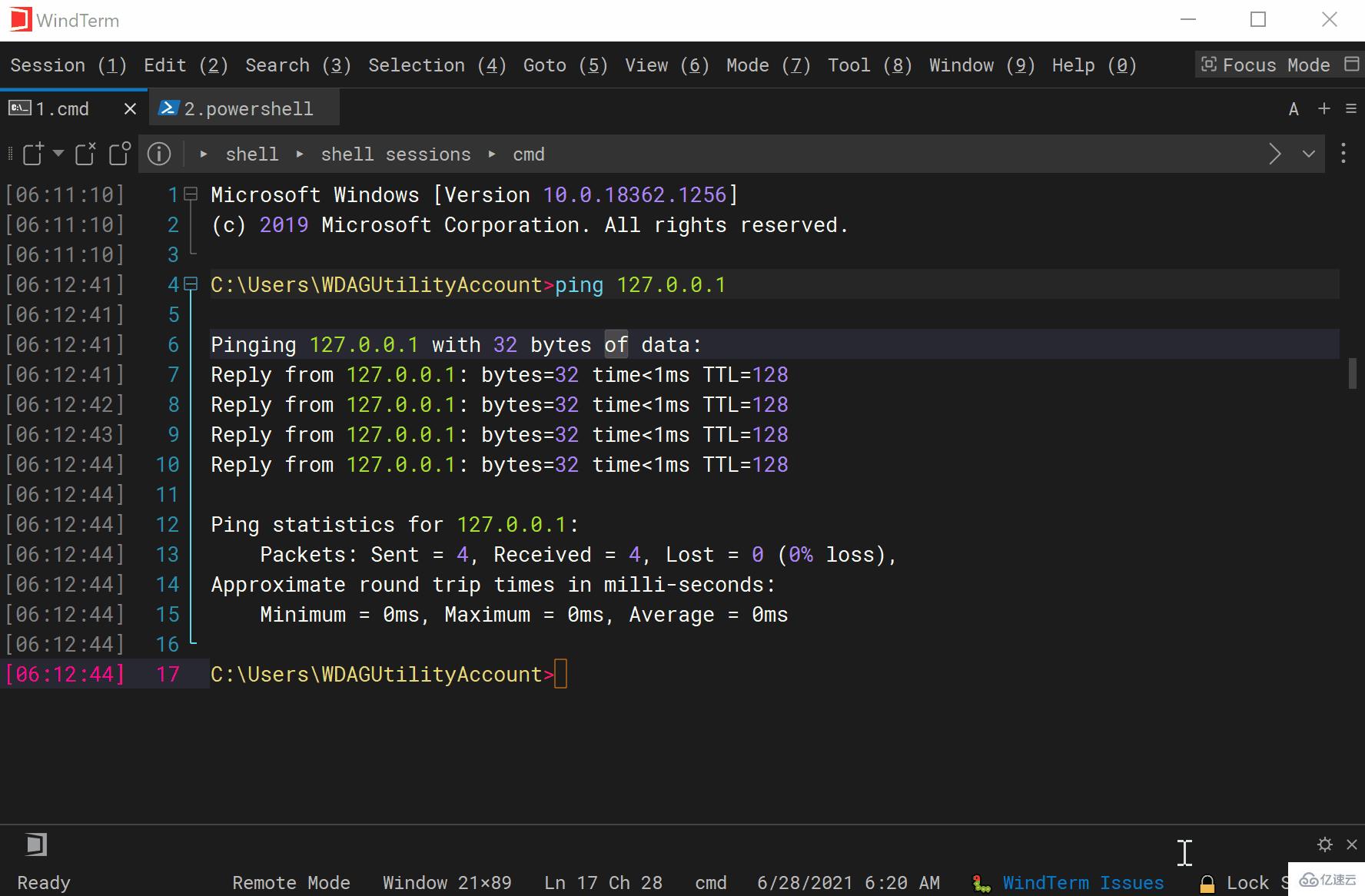Expand the new session dropdown arrow
This screenshot has width=1365, height=896.
(x=58, y=154)
